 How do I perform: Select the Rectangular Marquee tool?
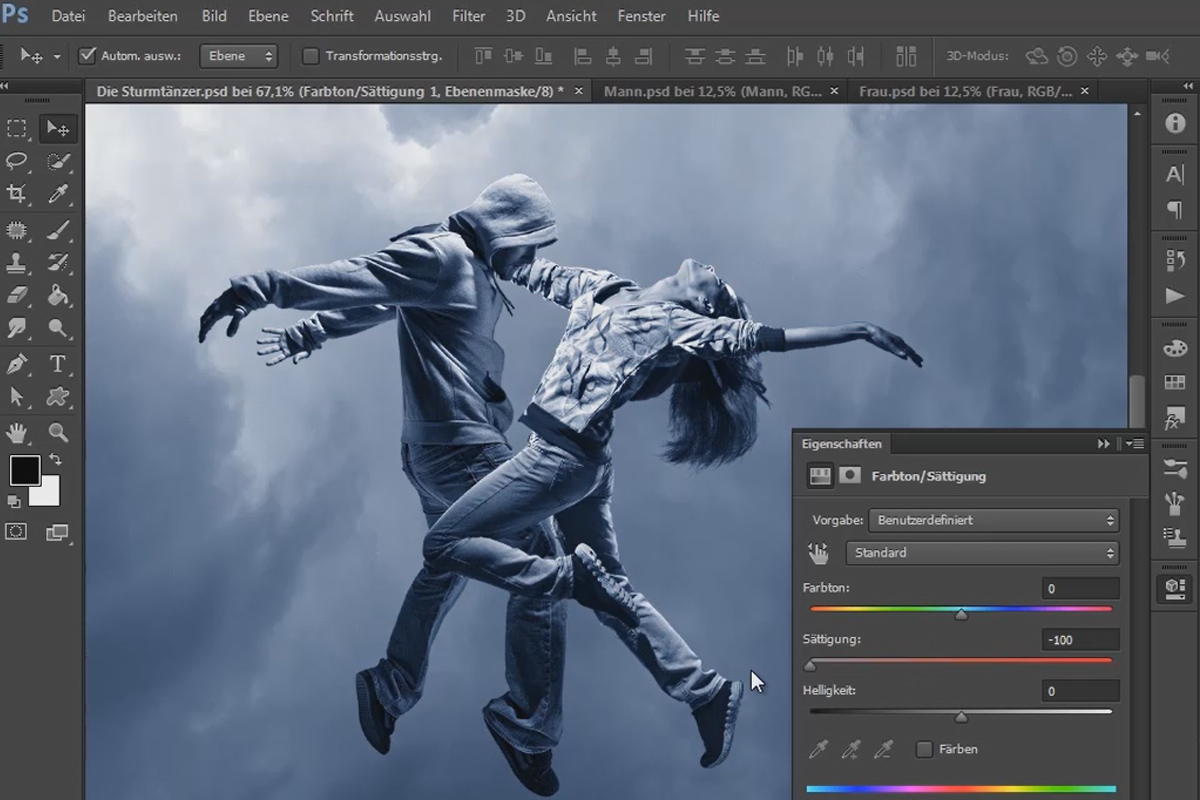(17, 128)
